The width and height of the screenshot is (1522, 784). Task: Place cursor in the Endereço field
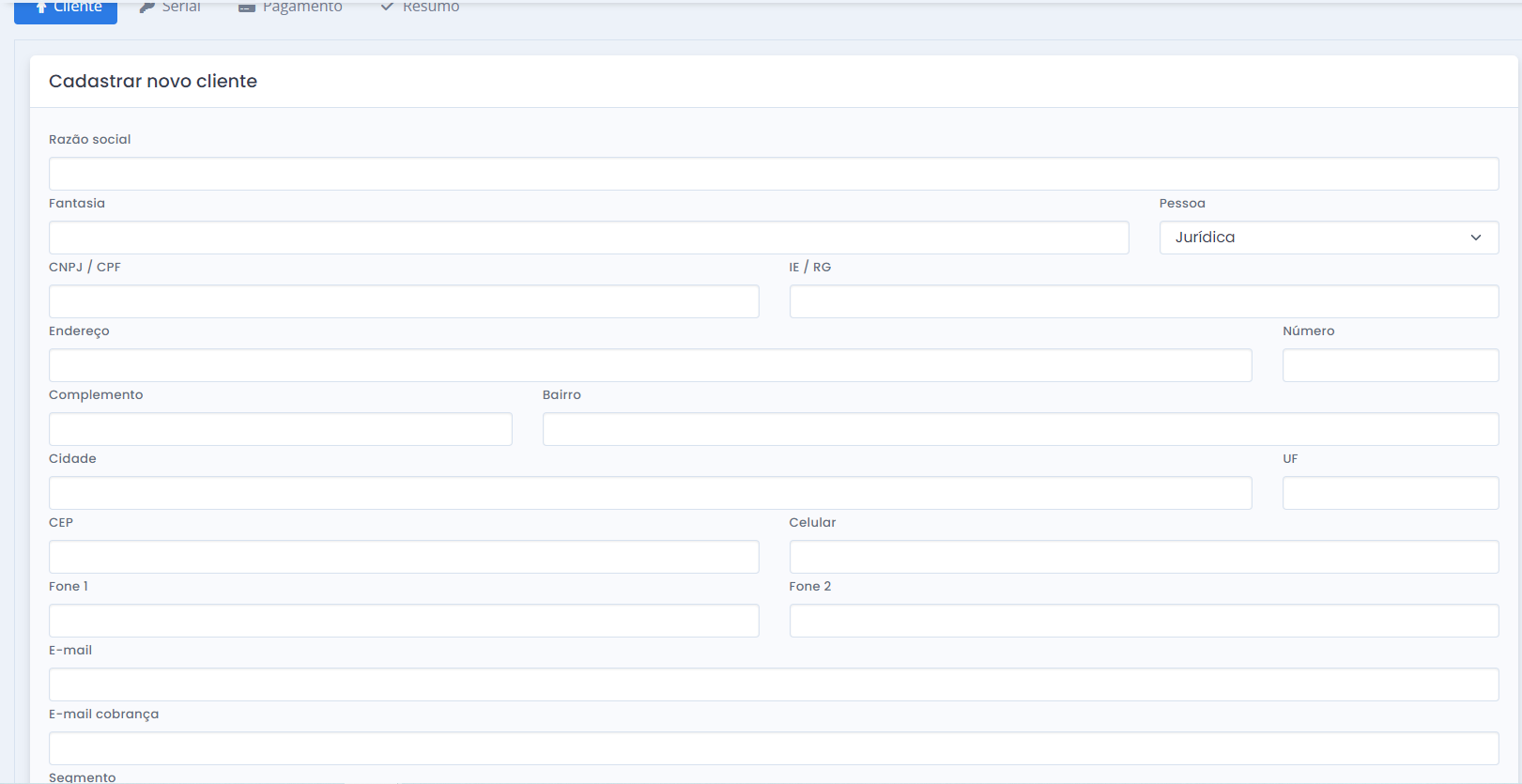click(x=650, y=365)
